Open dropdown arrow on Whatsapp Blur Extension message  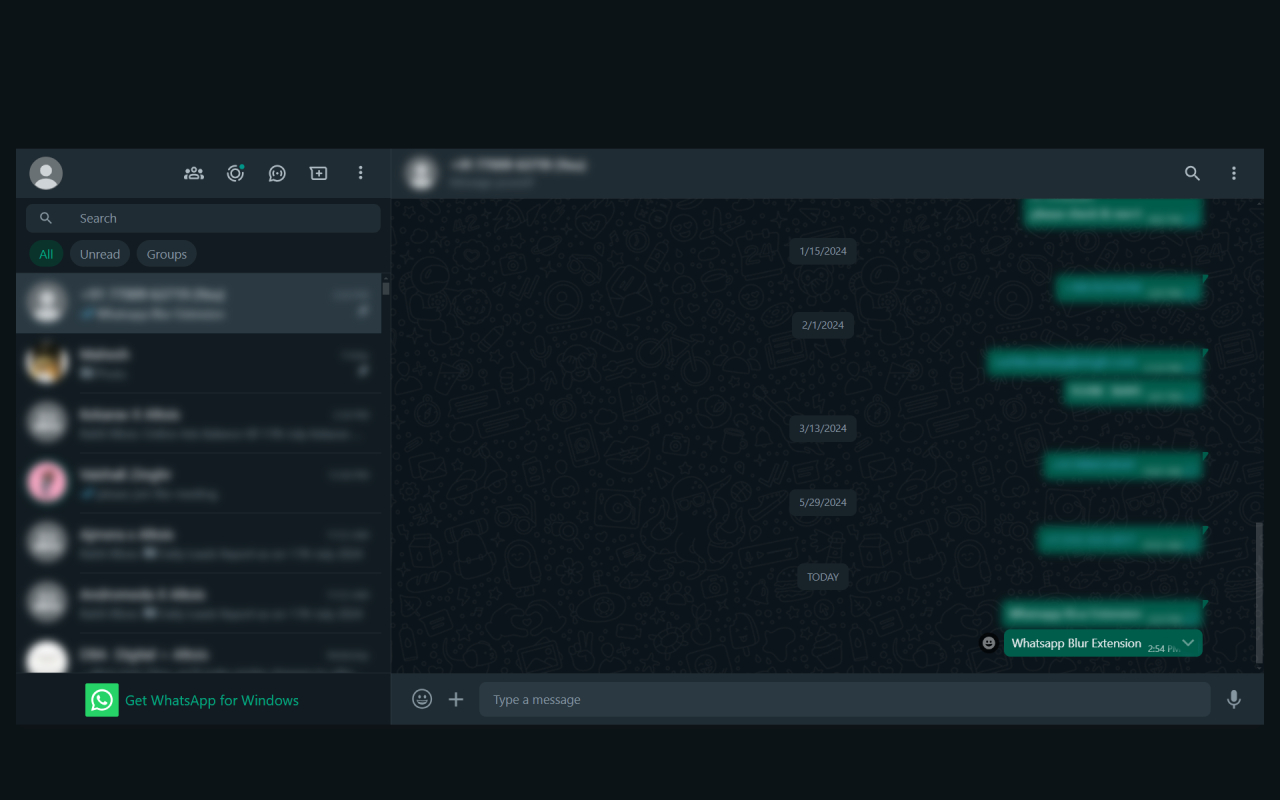pos(1188,643)
